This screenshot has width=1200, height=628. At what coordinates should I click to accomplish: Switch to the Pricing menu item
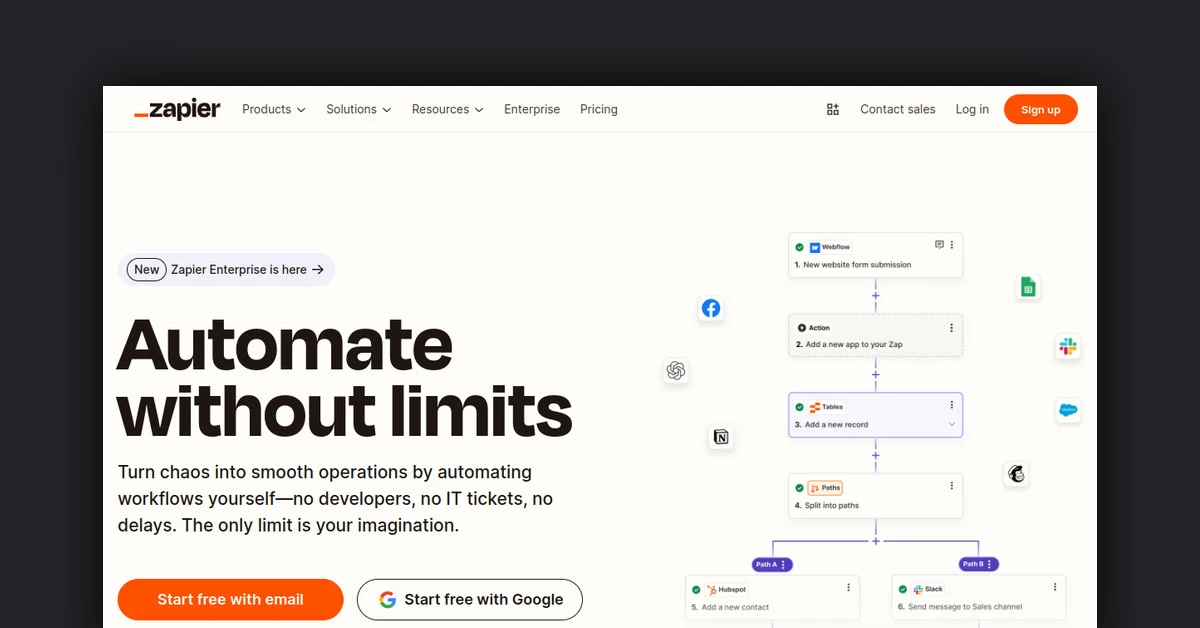(598, 109)
